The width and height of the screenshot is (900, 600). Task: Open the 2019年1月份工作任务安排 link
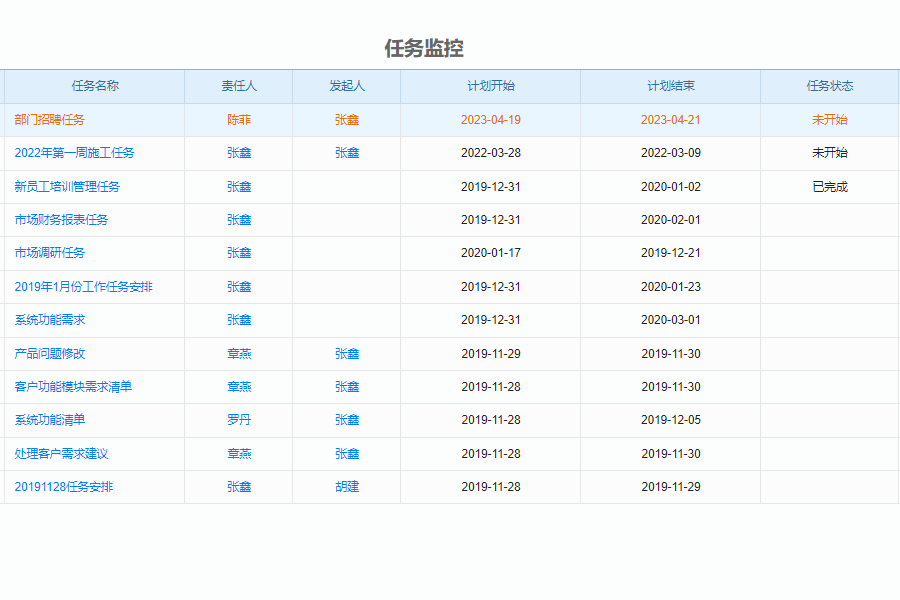click(x=83, y=287)
